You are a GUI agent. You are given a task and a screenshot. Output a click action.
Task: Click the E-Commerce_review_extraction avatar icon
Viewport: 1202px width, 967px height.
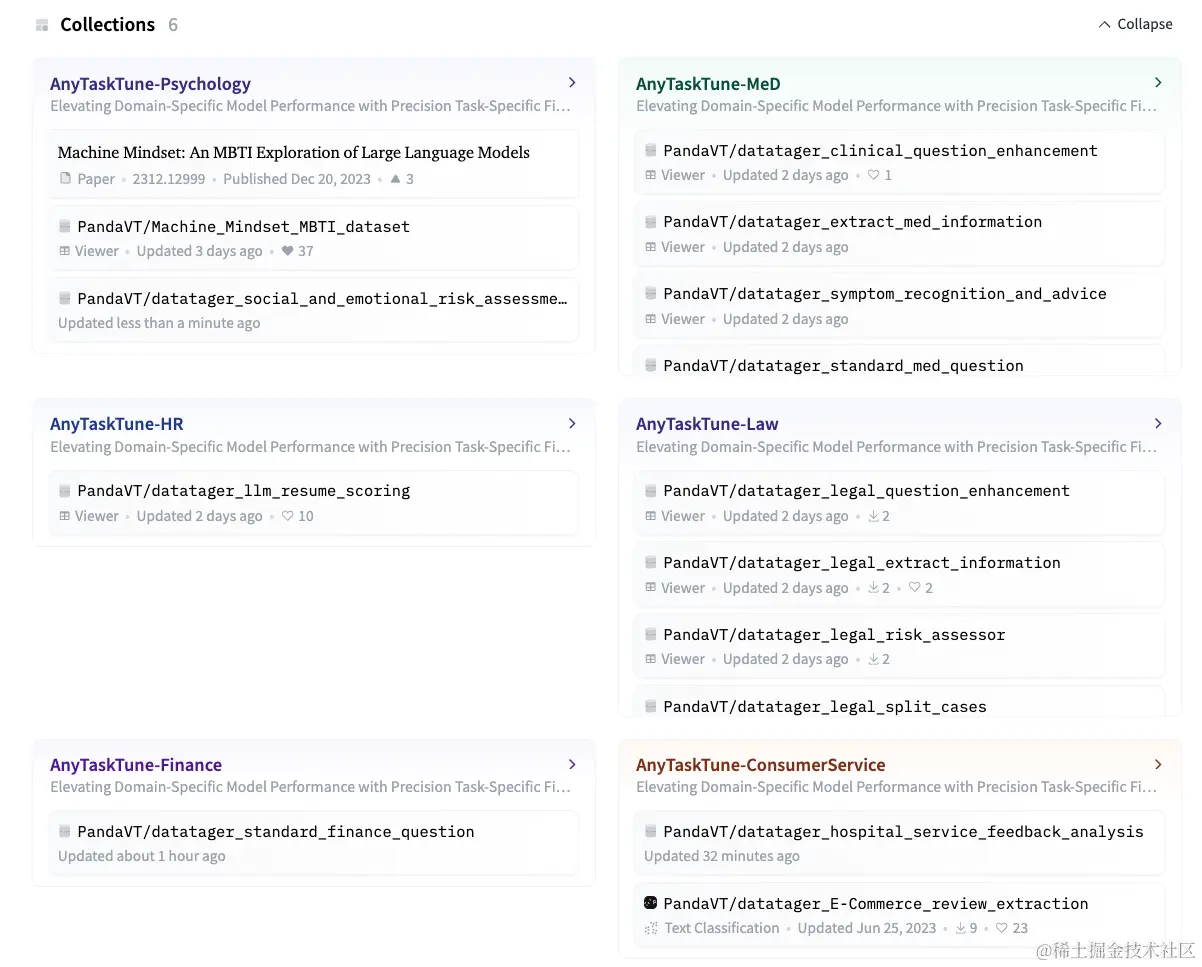[651, 903]
